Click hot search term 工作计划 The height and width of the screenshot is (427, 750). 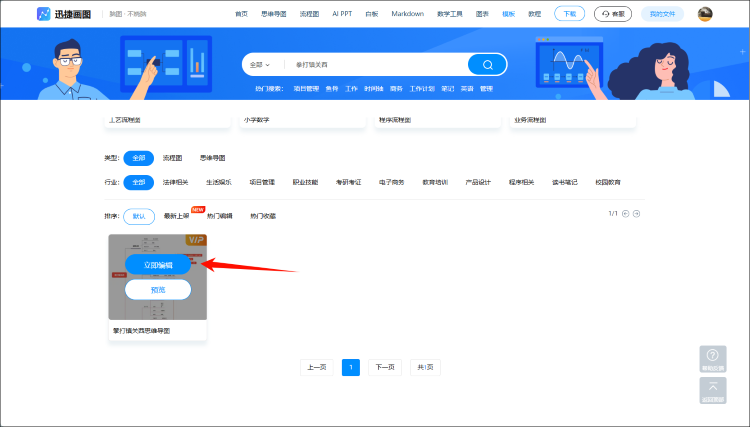coord(422,89)
